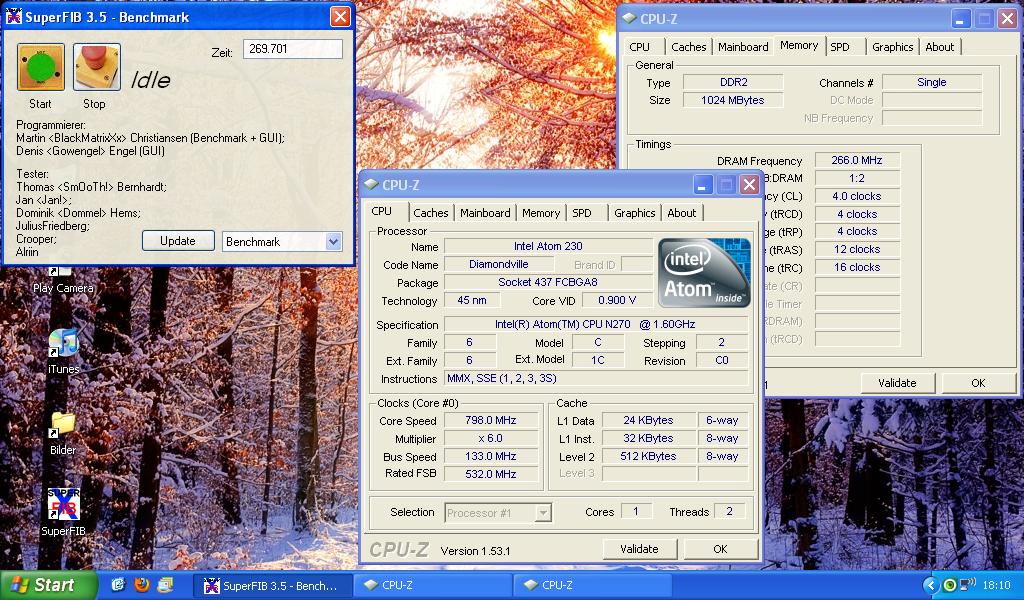Open the About tab in front CPU-Z
This screenshot has width=1024, height=600.
pos(681,213)
